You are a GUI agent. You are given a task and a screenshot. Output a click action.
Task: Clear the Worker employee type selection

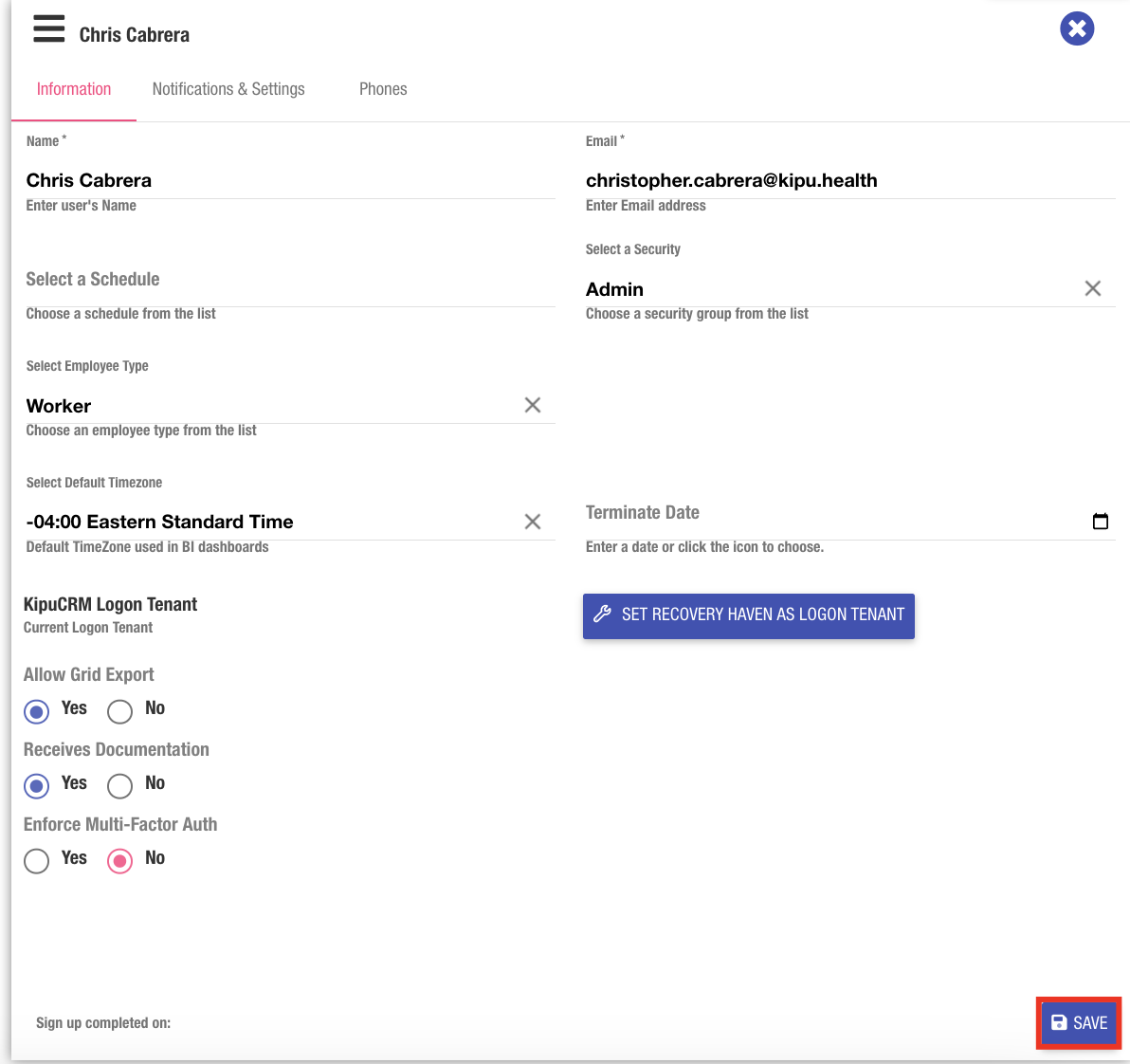point(533,405)
